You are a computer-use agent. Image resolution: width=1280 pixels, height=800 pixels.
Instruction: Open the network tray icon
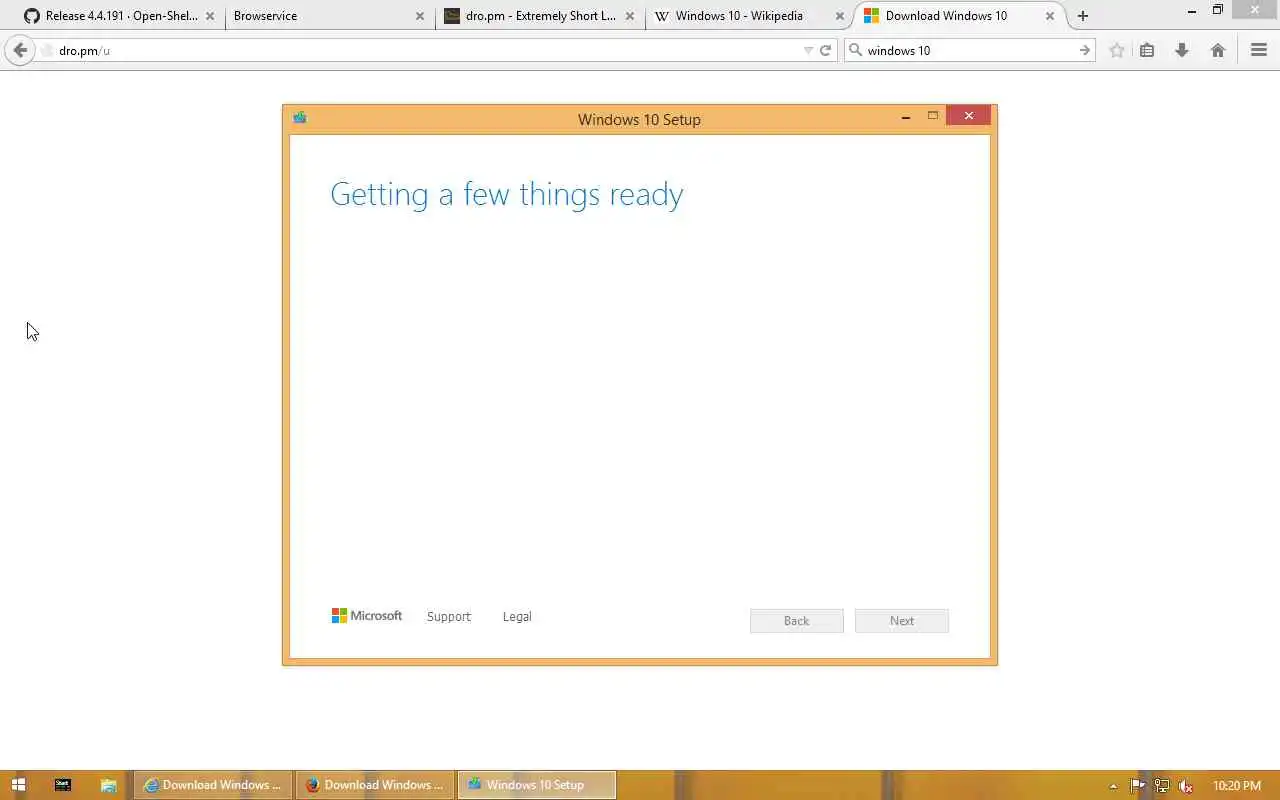1162,786
